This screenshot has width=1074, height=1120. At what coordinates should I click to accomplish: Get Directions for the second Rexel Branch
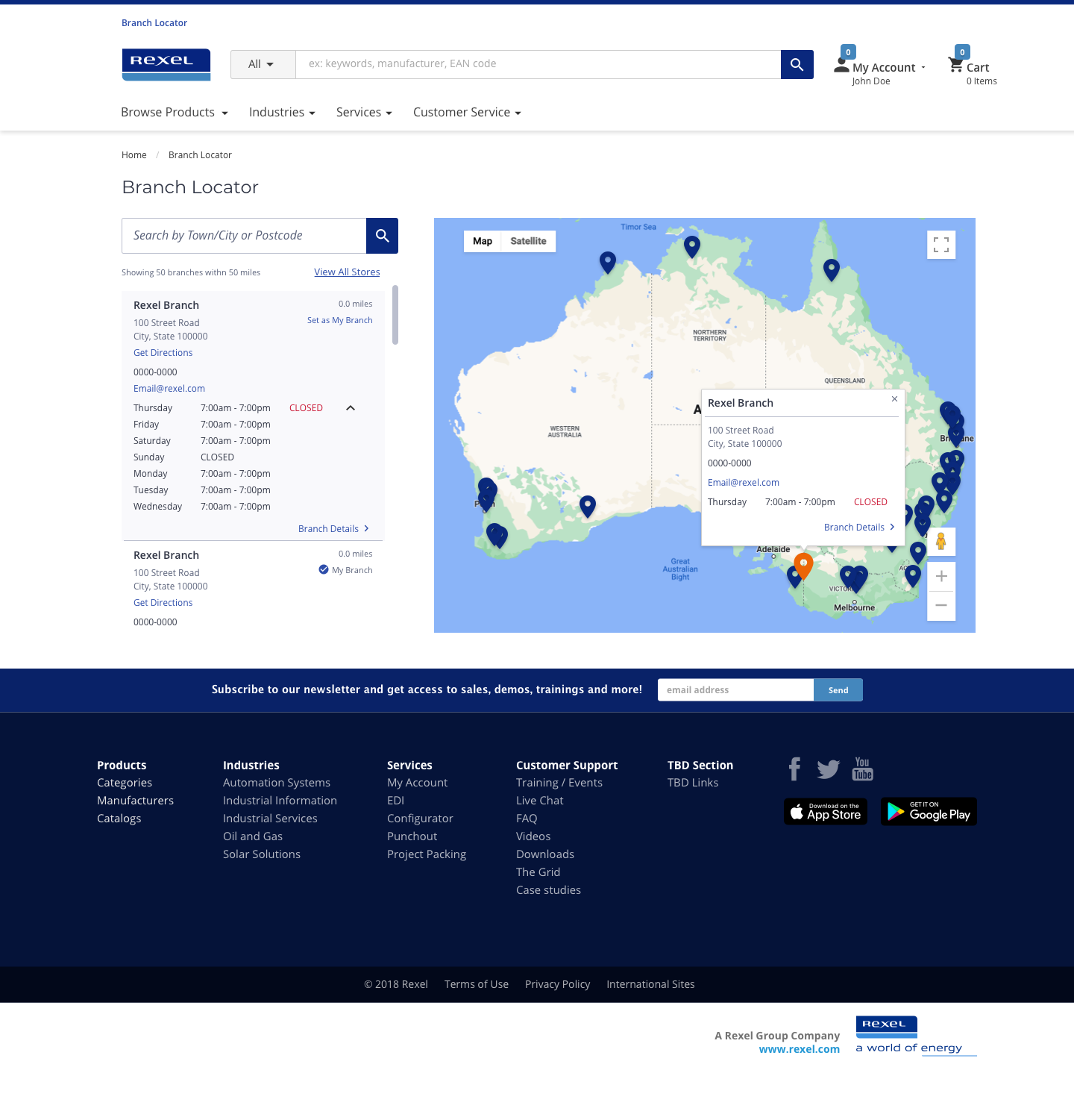pos(163,603)
